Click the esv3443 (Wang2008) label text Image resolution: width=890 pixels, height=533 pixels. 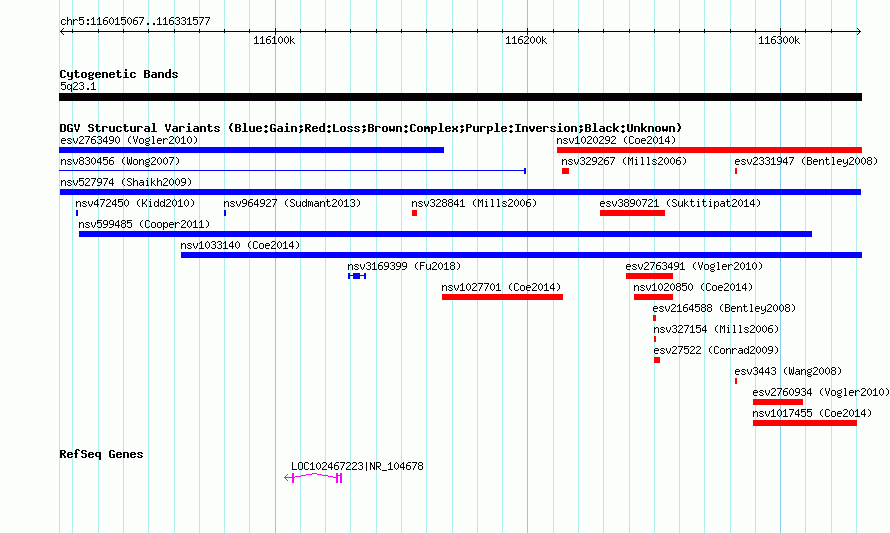(x=788, y=371)
